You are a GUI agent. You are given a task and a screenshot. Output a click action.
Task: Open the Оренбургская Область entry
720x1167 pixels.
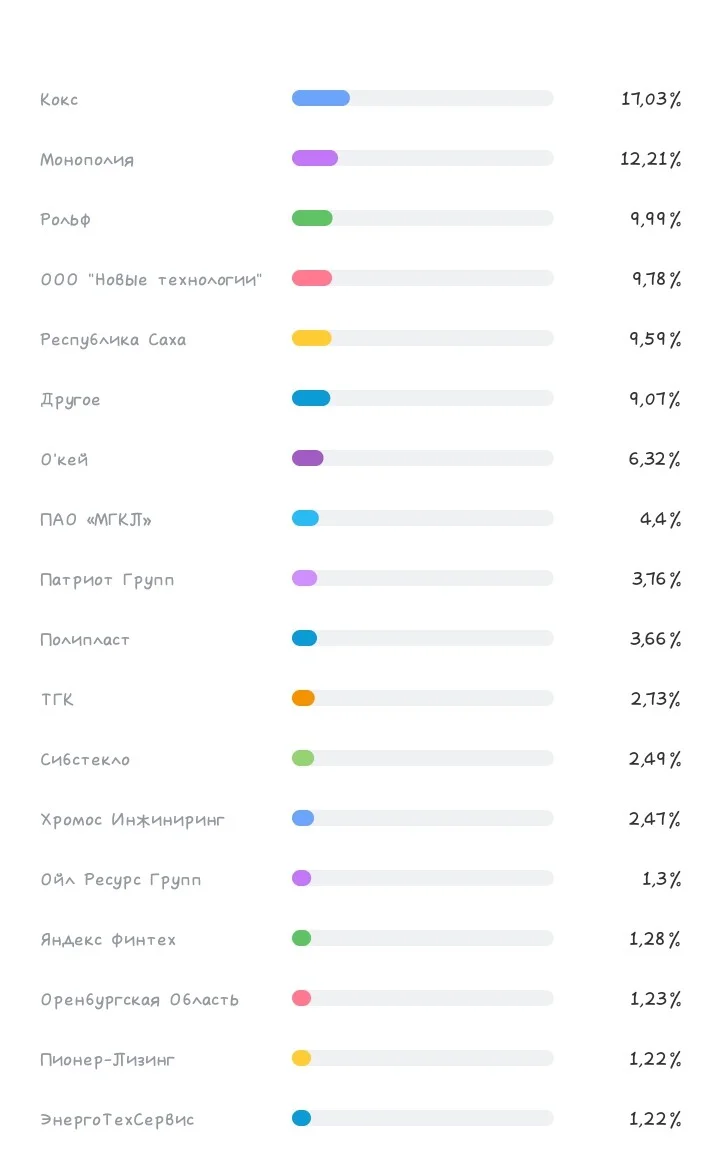point(139,1000)
